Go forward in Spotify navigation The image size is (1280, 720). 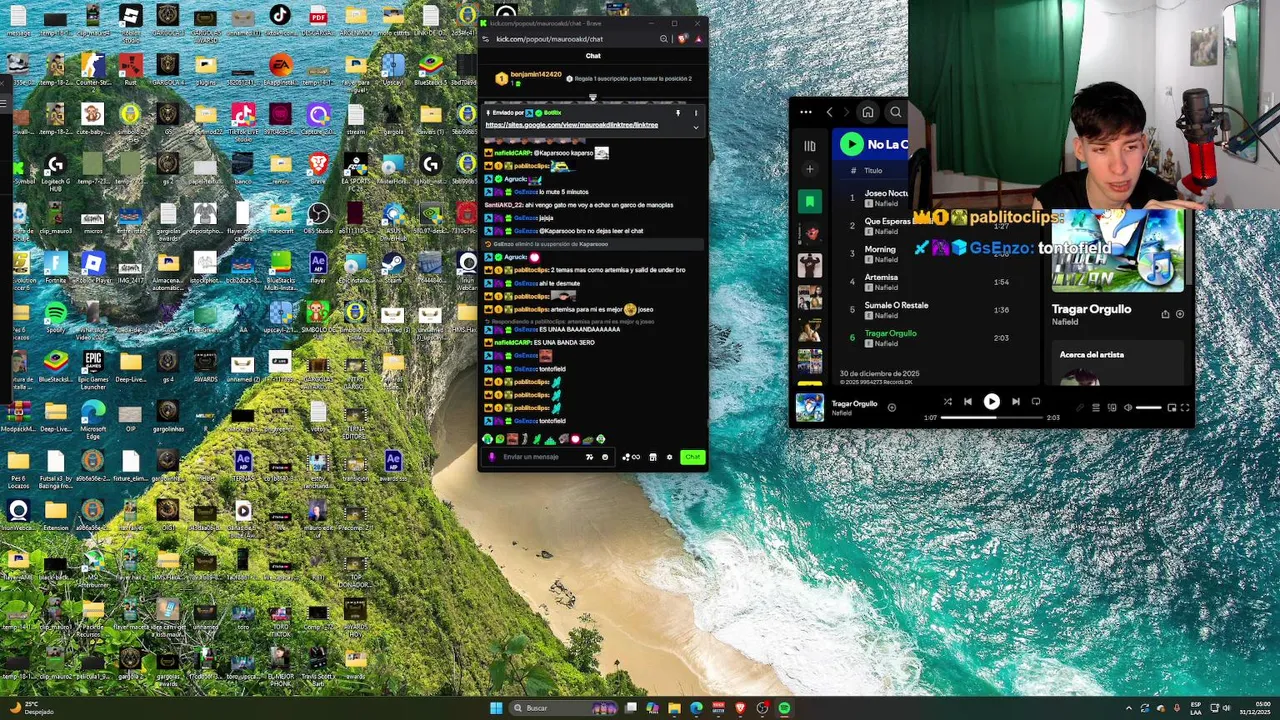click(x=846, y=112)
